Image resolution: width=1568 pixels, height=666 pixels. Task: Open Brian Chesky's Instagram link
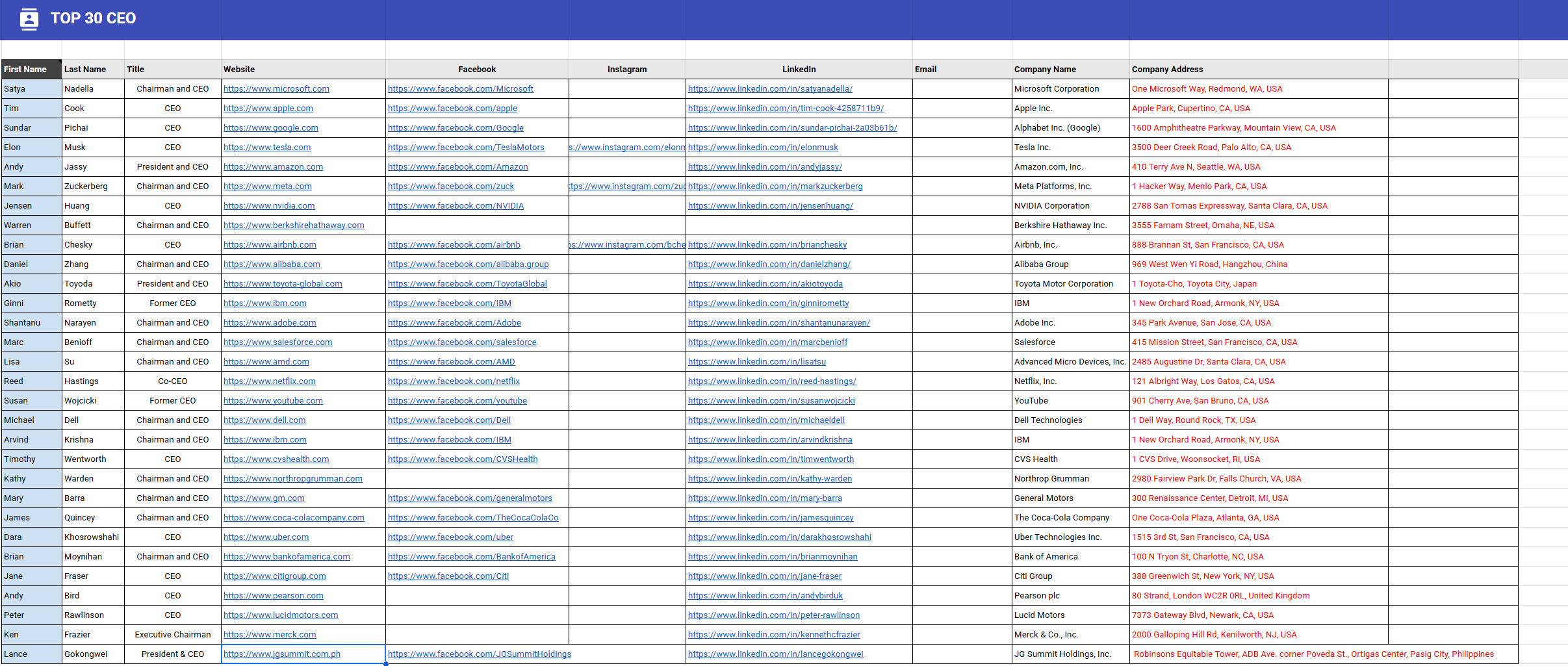coord(627,245)
